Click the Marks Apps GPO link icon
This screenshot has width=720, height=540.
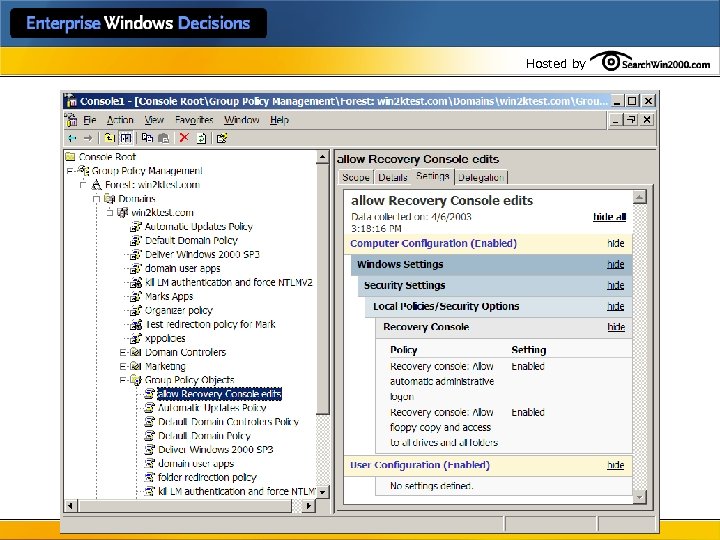(135, 296)
